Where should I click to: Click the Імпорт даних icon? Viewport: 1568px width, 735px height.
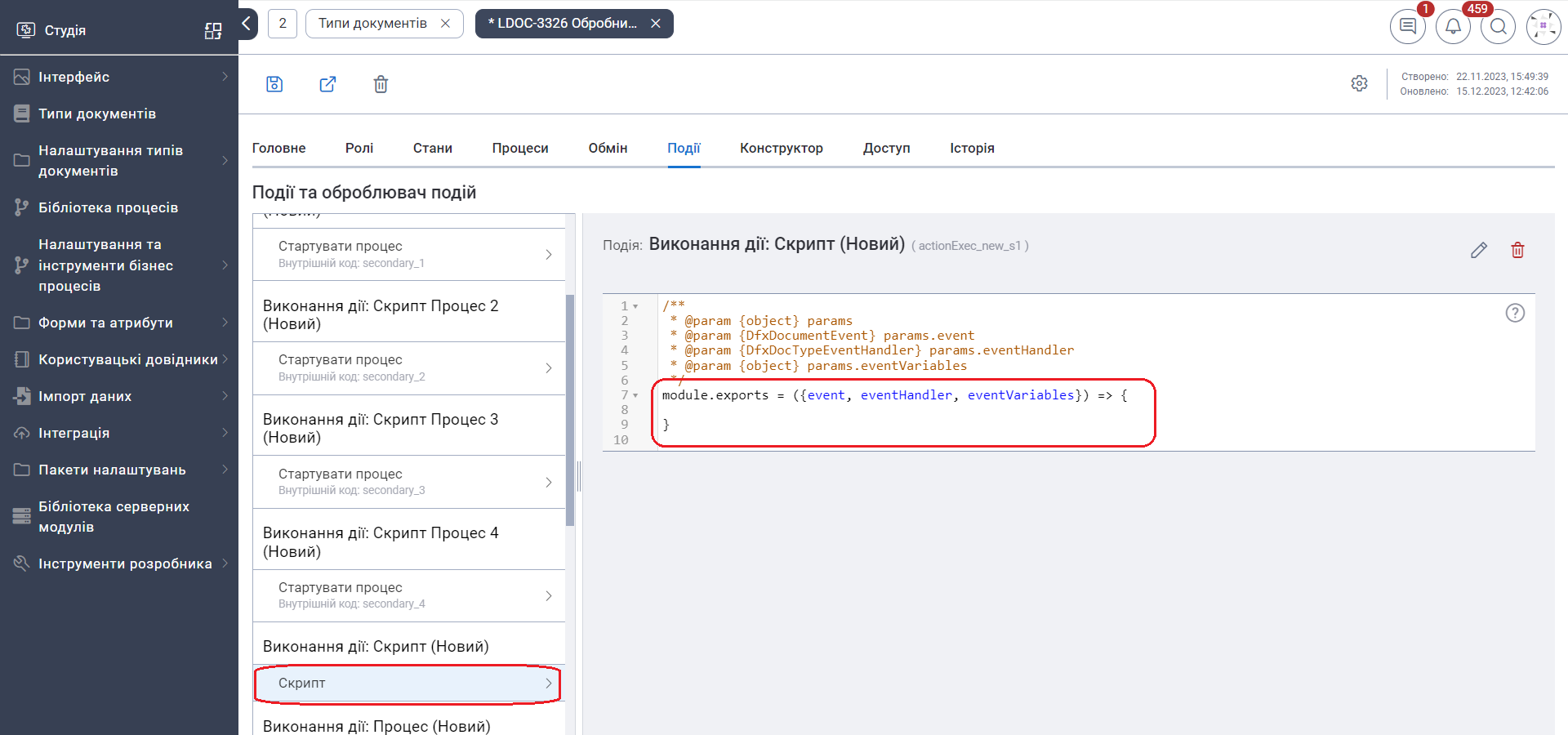coord(22,396)
